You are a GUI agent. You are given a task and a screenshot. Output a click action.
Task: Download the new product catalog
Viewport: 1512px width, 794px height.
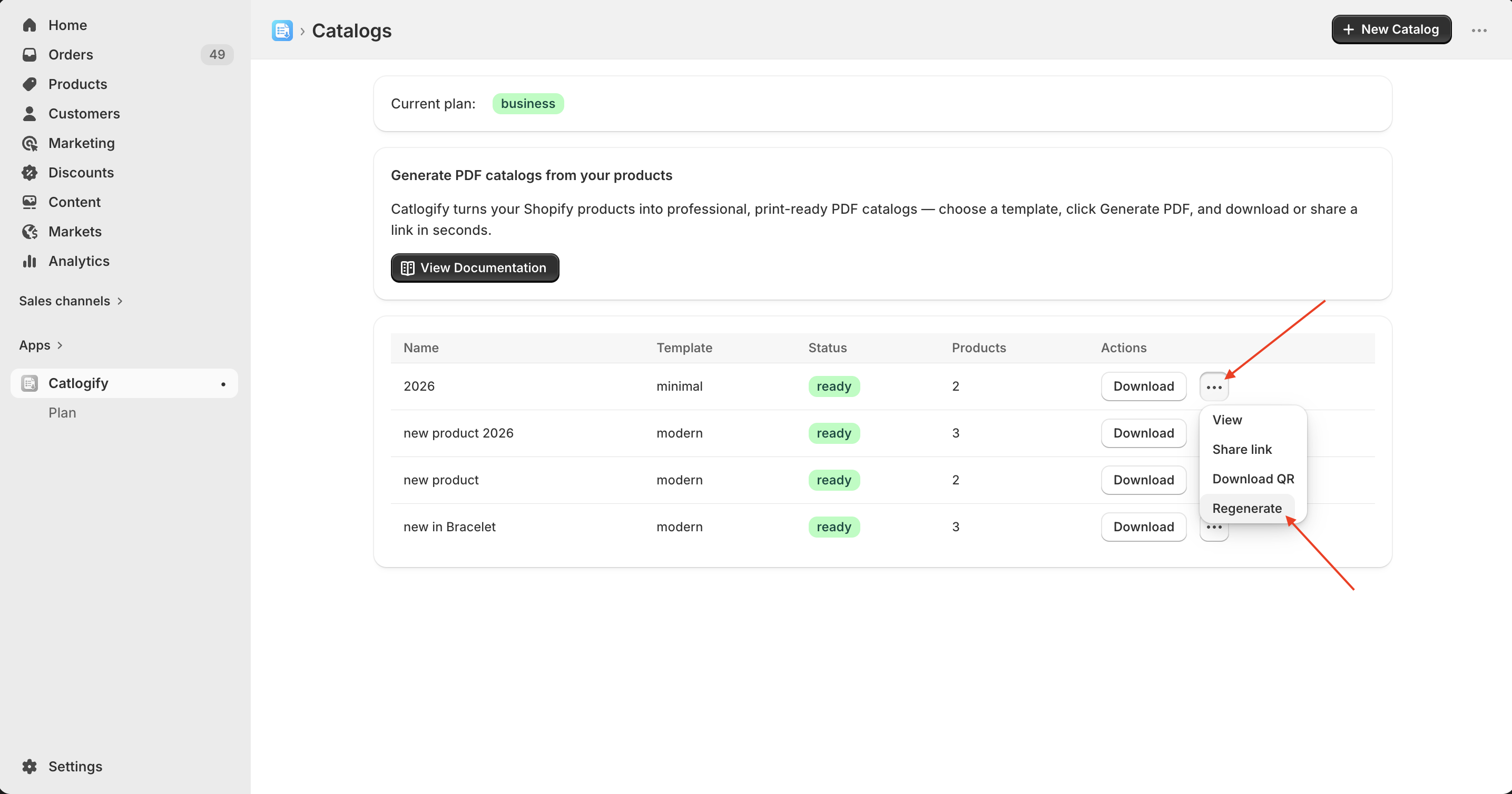tap(1143, 480)
